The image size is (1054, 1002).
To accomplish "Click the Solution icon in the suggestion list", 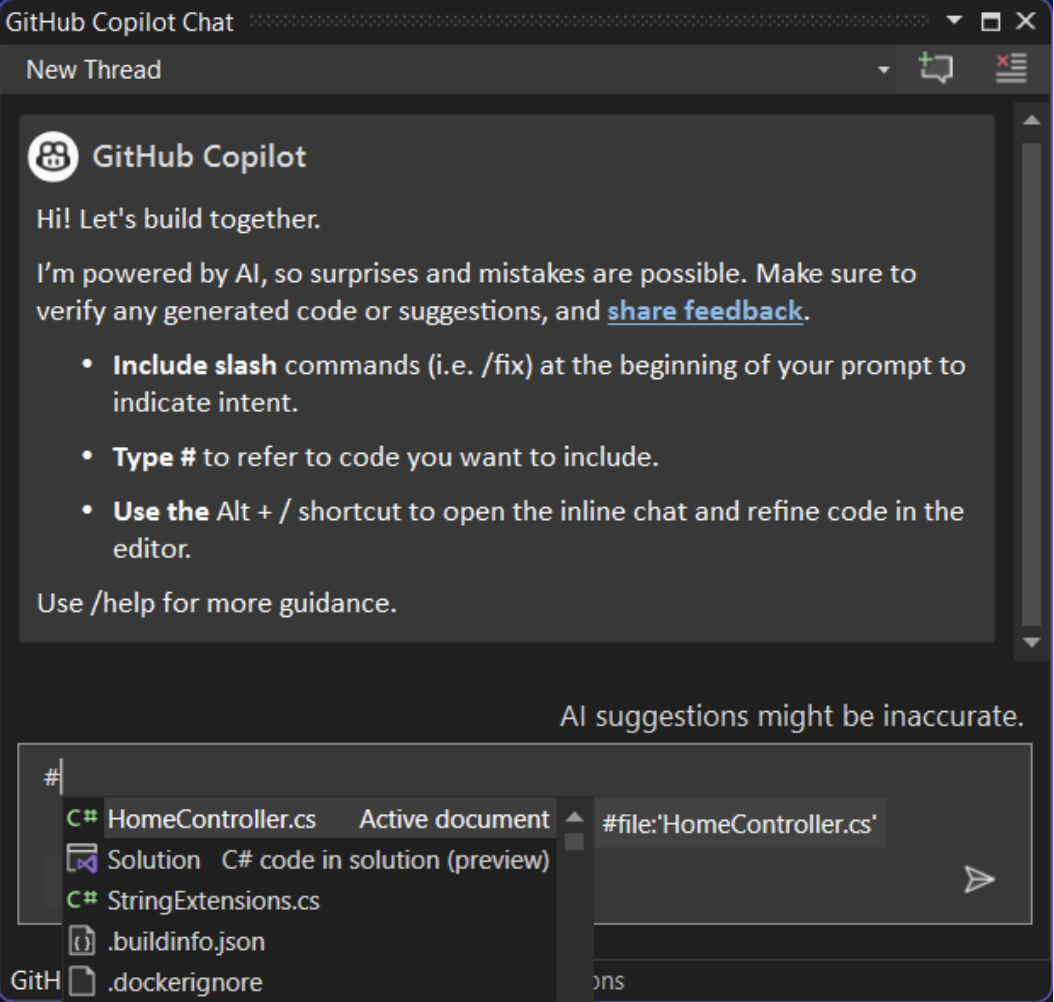I will tap(82, 860).
